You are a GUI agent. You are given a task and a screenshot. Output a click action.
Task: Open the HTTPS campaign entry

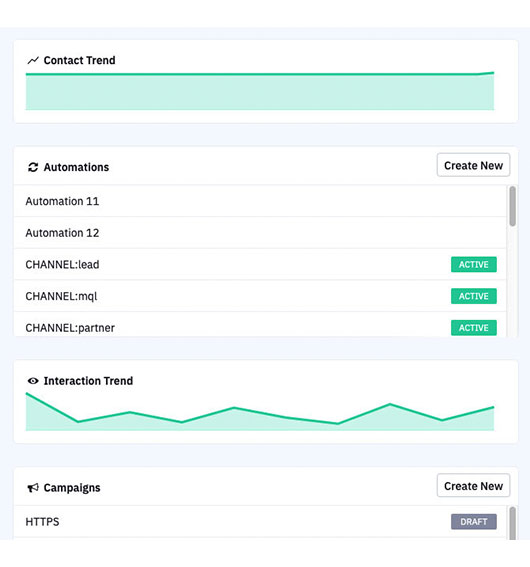260,521
